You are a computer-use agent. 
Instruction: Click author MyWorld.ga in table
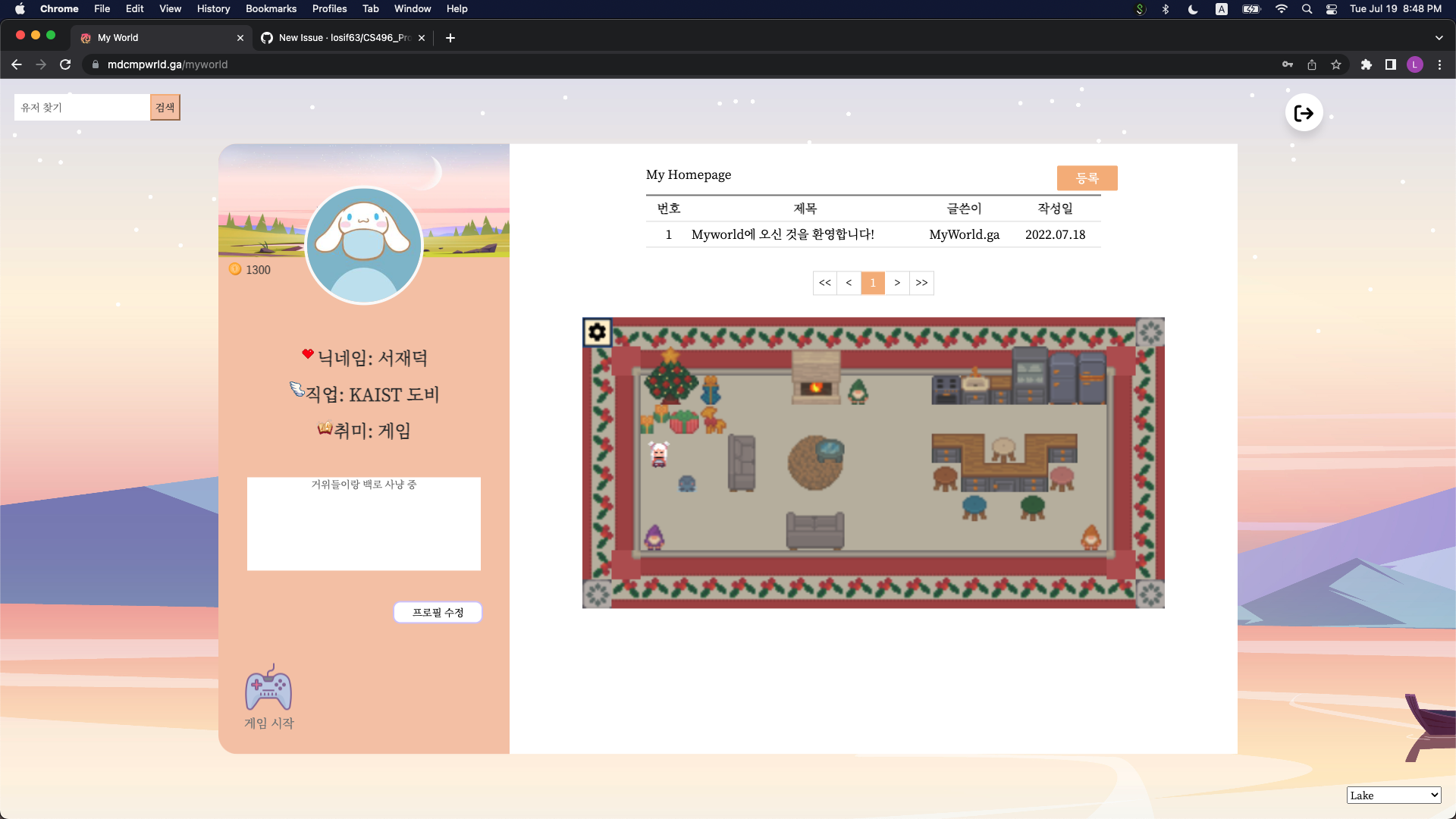(x=965, y=235)
